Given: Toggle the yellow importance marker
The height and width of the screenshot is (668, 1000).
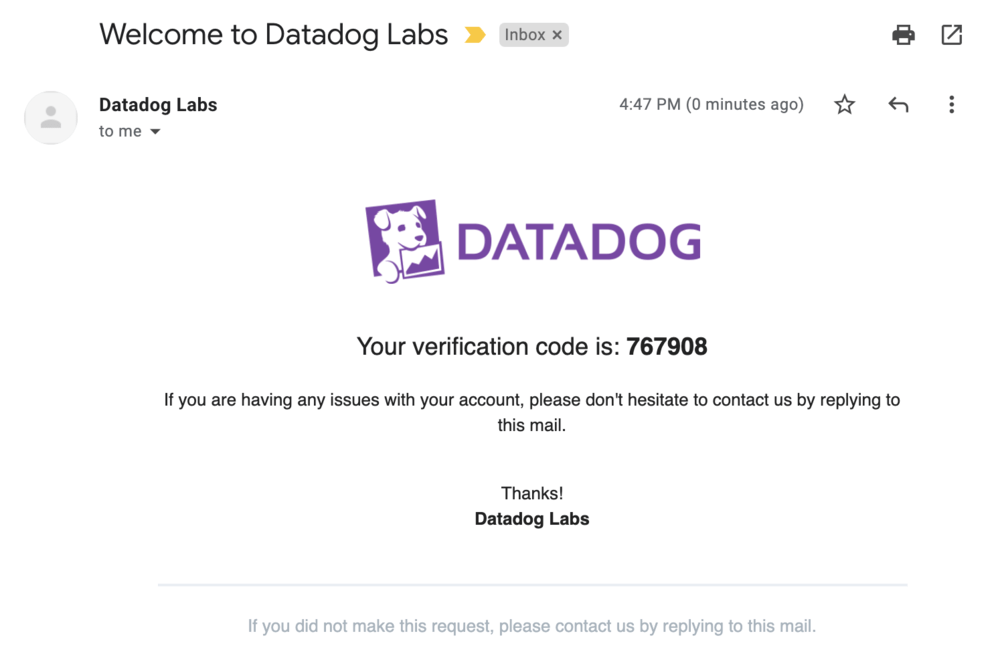Looking at the screenshot, I should click(x=474, y=35).
